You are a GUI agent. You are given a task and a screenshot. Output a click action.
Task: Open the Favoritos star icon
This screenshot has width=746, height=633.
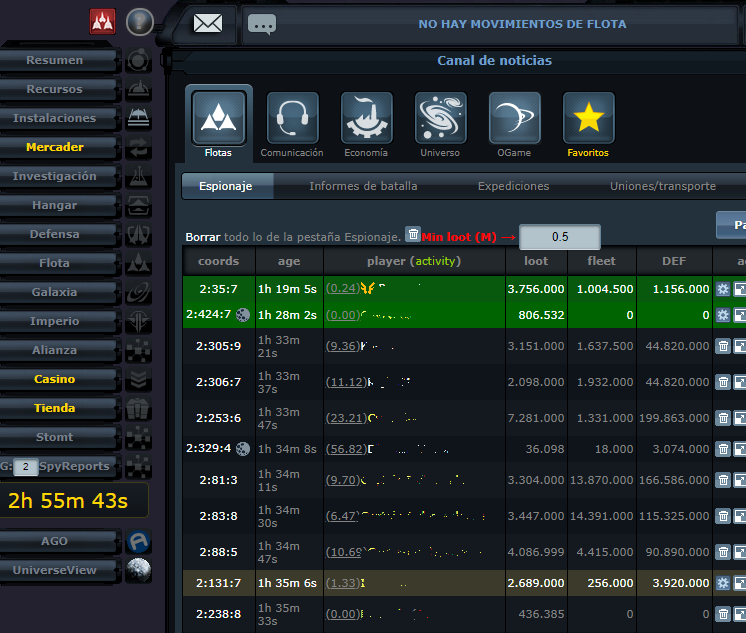pos(588,119)
